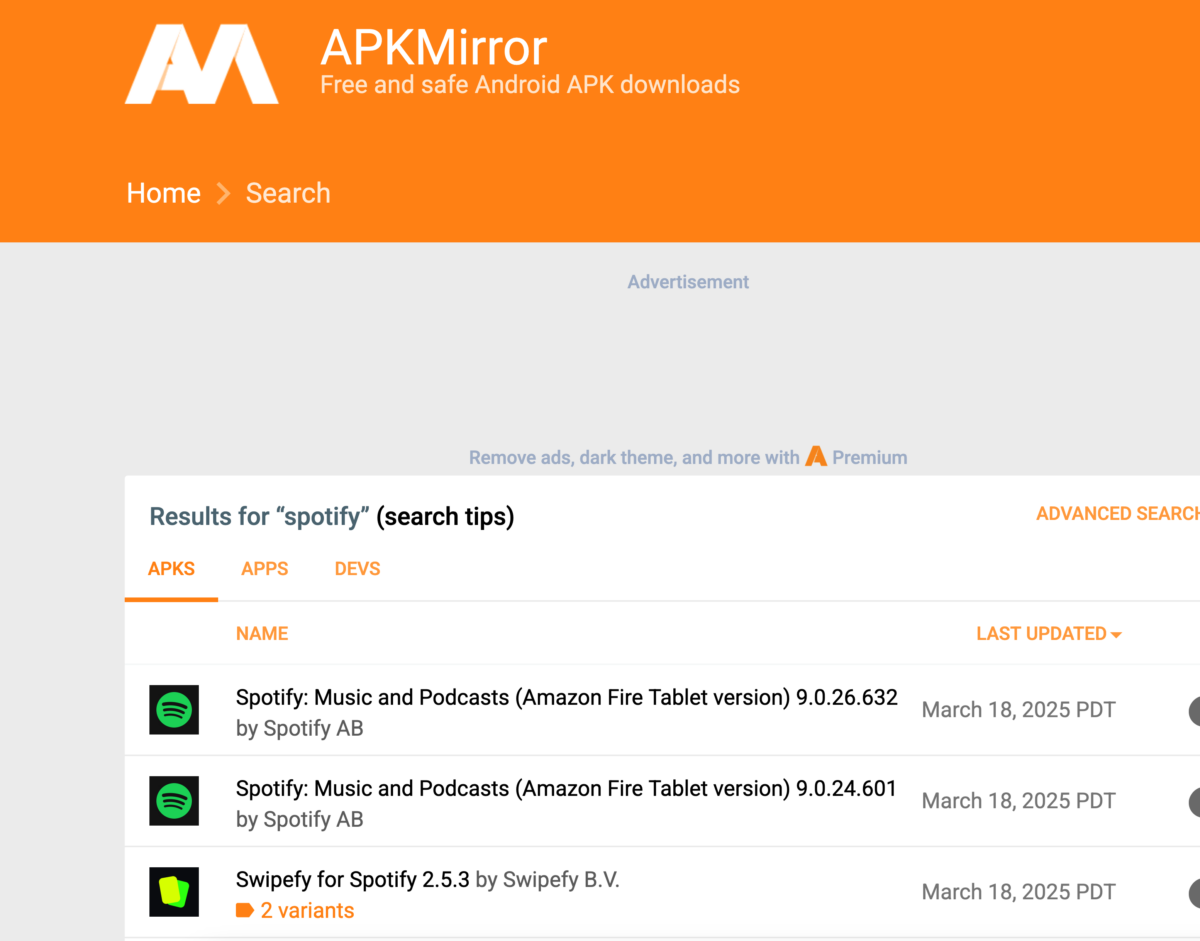Open the Premium link with orange logo
The height and width of the screenshot is (941, 1200).
pyautogui.click(x=856, y=457)
